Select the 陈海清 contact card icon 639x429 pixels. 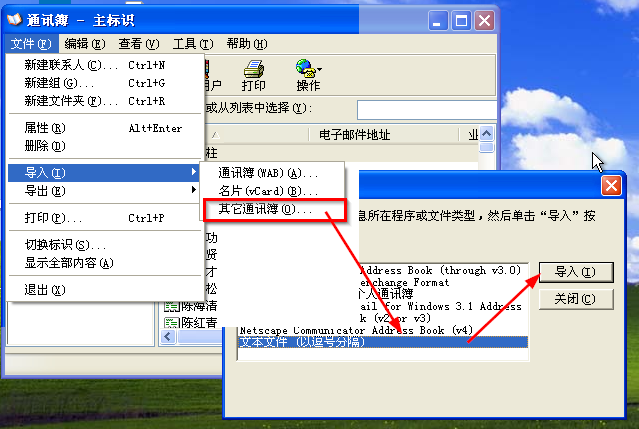pyautogui.click(x=172, y=306)
